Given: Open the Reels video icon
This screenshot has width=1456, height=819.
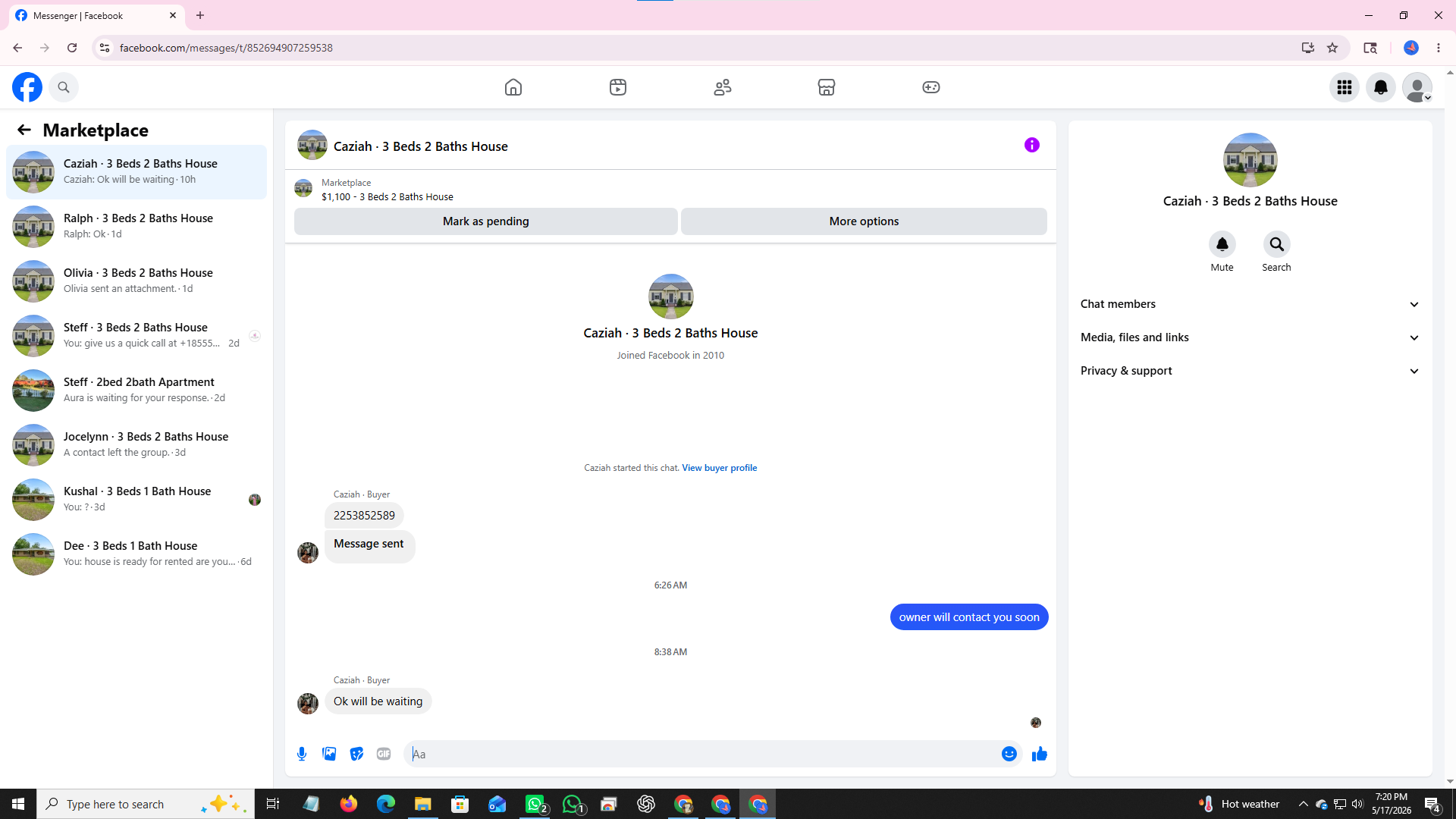Looking at the screenshot, I should pos(618,87).
